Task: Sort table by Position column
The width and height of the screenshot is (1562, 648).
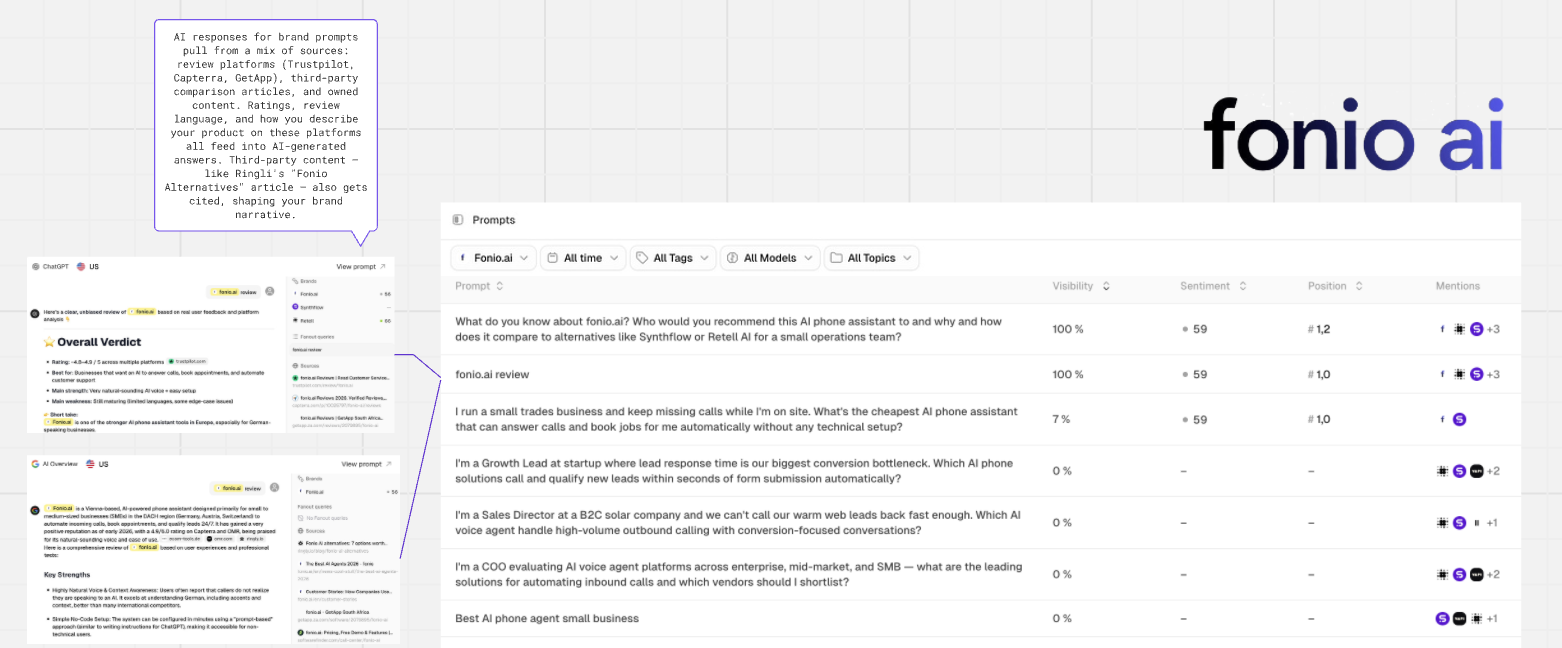Action: click(x=1335, y=286)
